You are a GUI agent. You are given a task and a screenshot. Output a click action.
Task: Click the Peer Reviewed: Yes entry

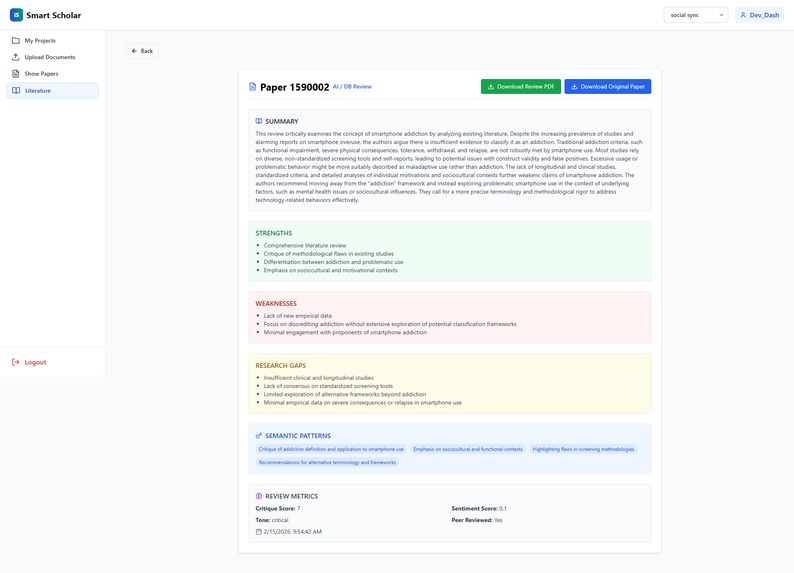coord(477,520)
